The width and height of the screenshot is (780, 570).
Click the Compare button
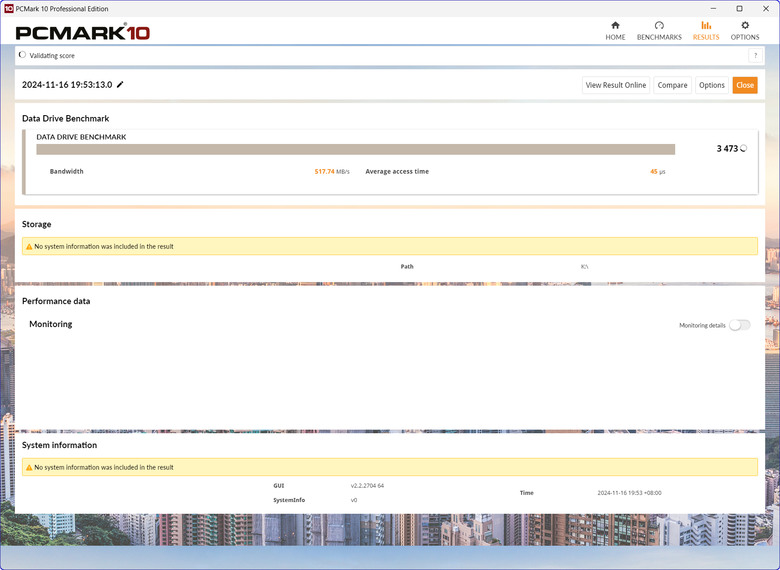[672, 85]
